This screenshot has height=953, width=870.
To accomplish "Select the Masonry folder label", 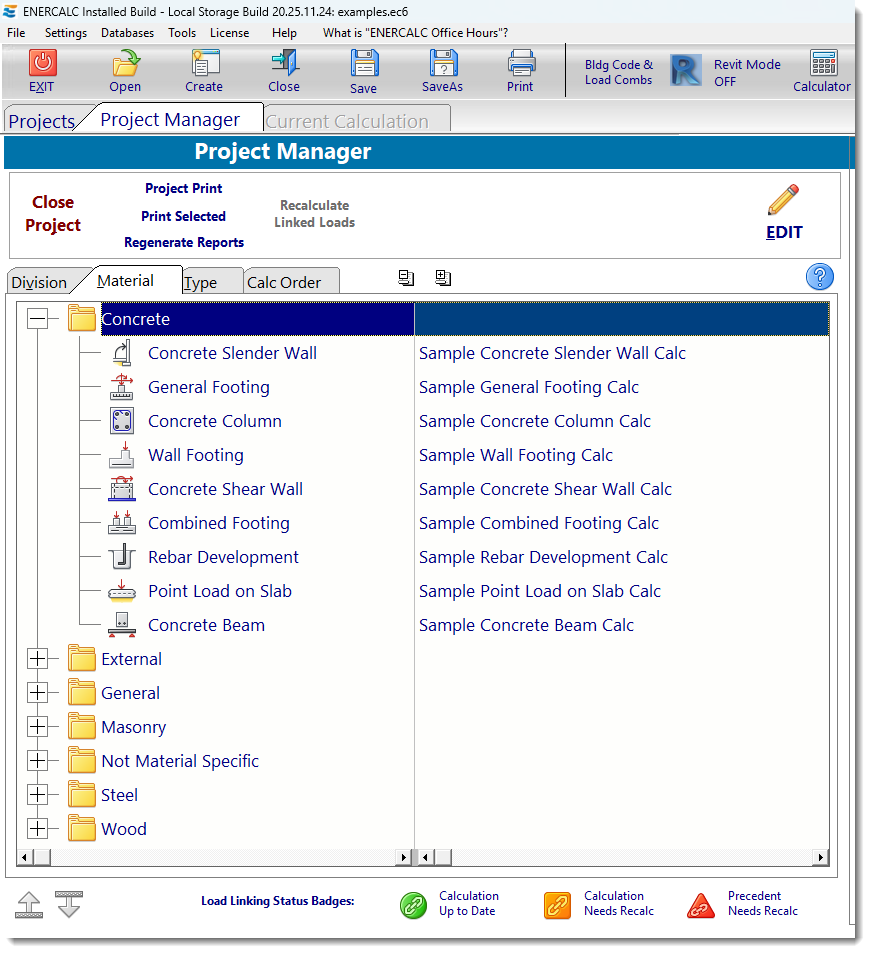I will click(134, 727).
